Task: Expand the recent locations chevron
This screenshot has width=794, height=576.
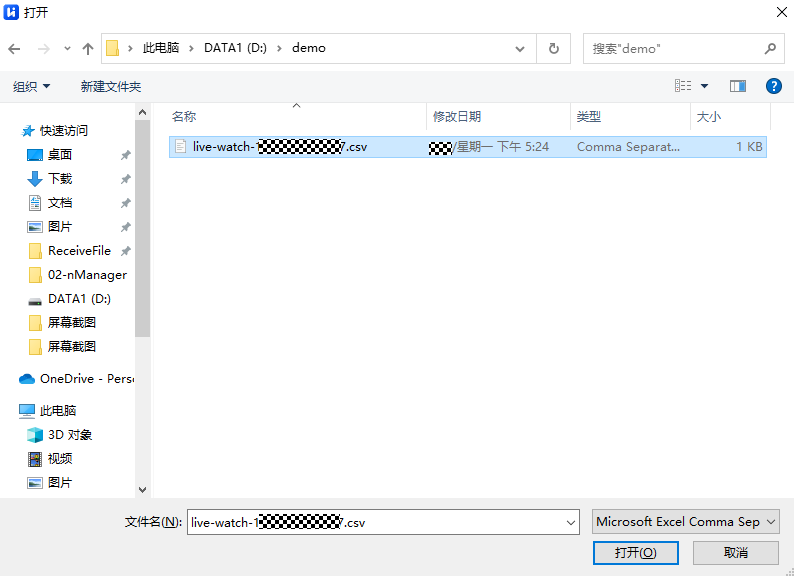Action: click(x=67, y=48)
